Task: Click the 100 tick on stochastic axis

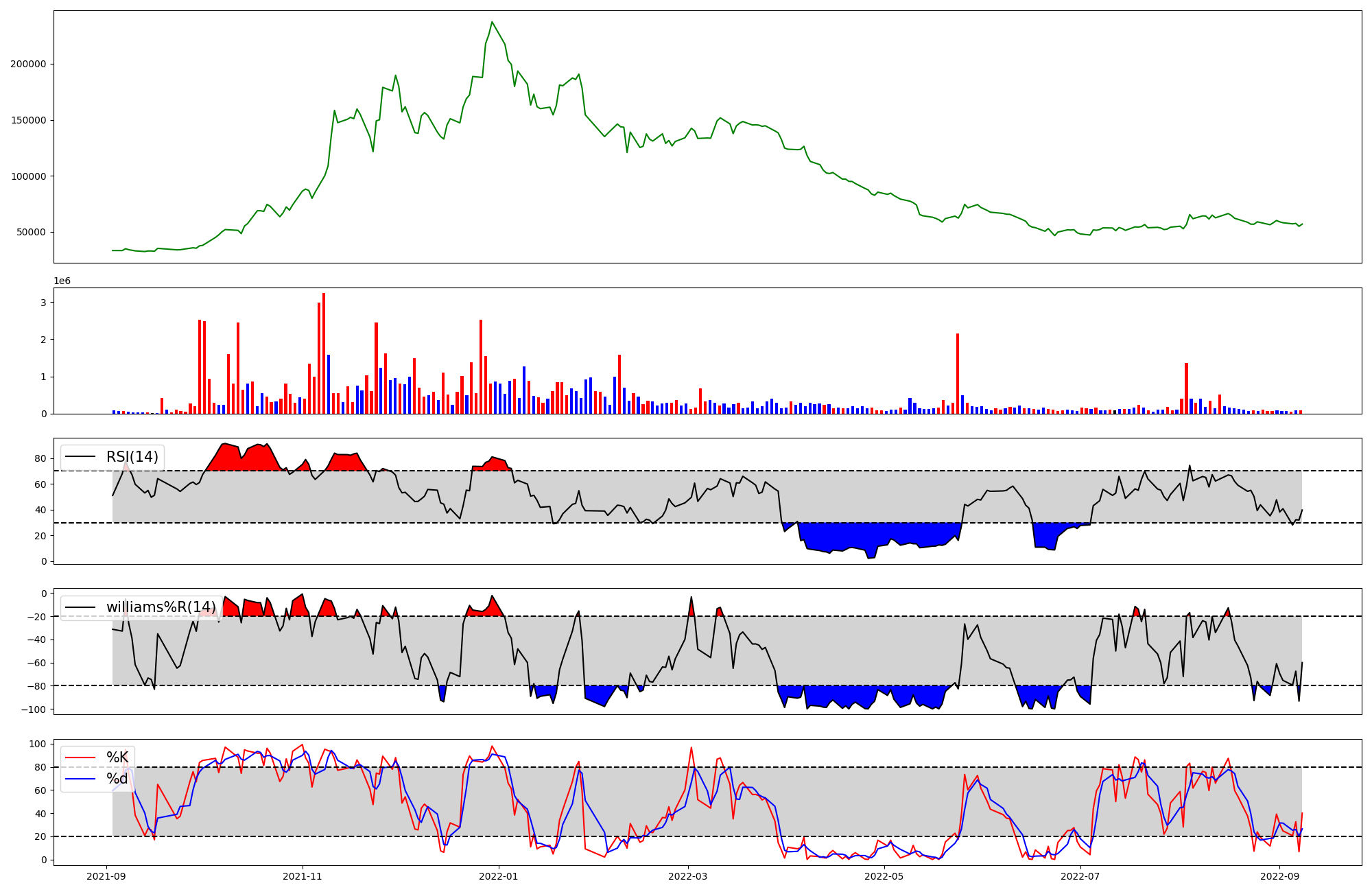Action: coord(39,744)
